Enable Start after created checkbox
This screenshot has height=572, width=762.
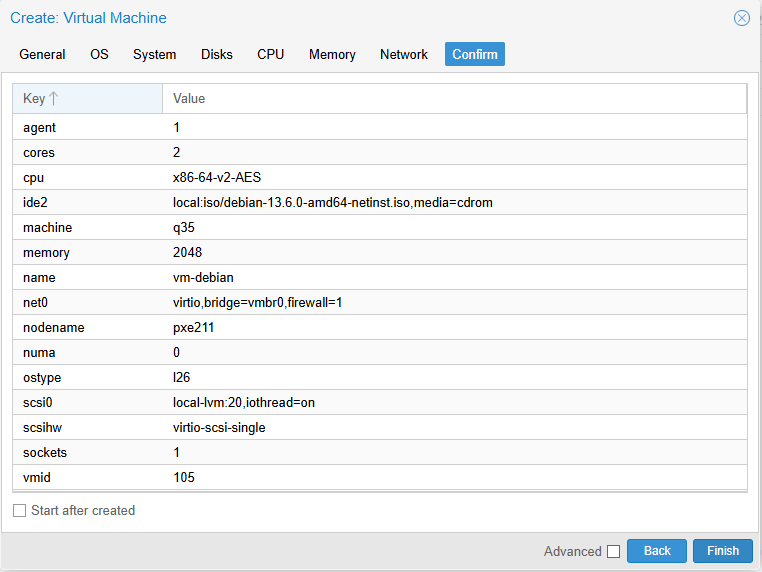click(19, 510)
